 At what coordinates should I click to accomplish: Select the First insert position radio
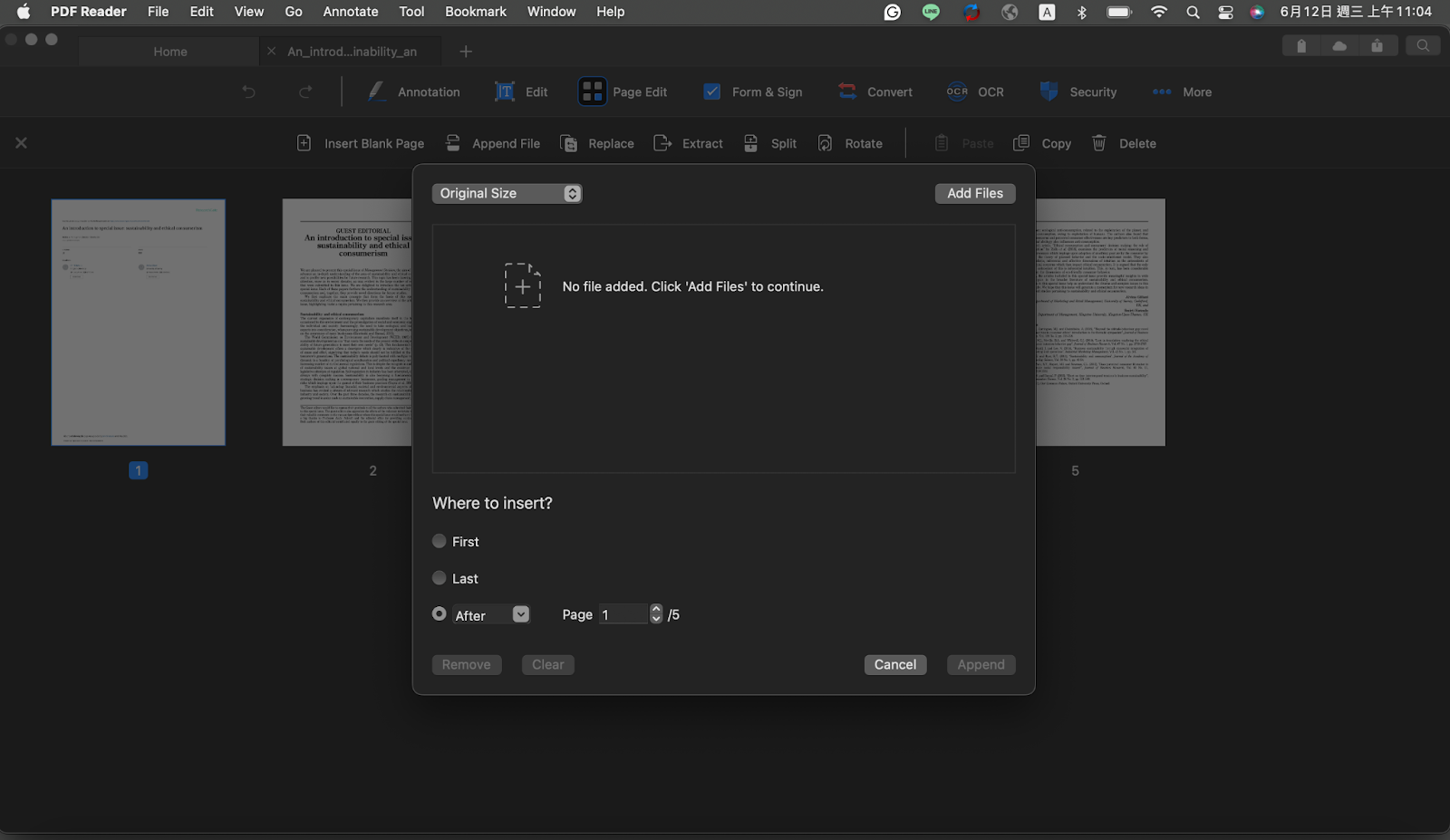440,541
